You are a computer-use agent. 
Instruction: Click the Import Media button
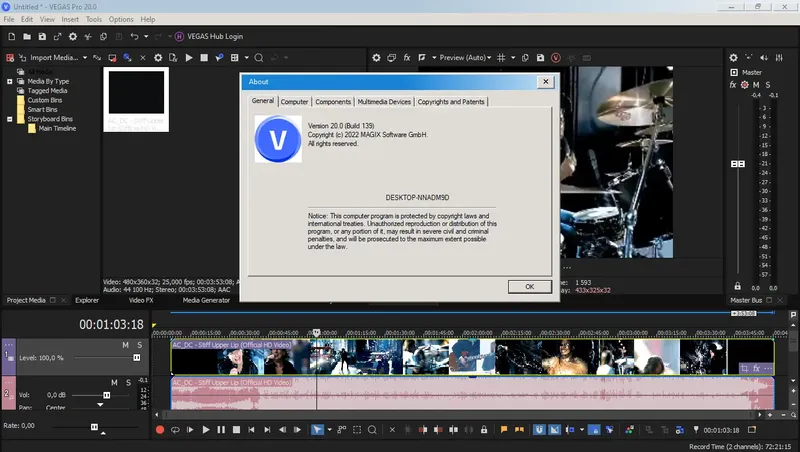[48, 58]
